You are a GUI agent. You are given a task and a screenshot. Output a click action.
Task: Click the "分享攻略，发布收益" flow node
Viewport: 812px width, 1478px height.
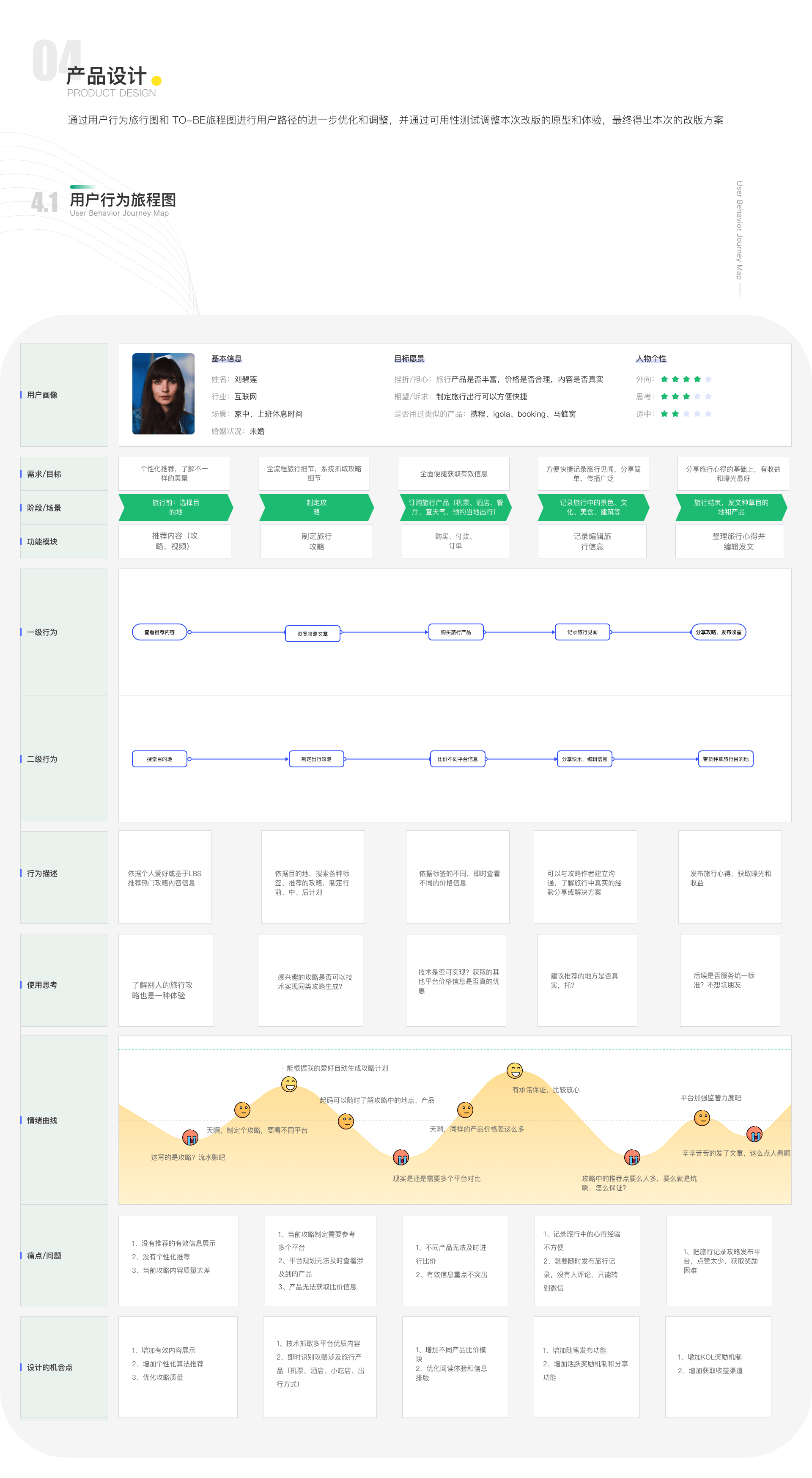(x=719, y=632)
